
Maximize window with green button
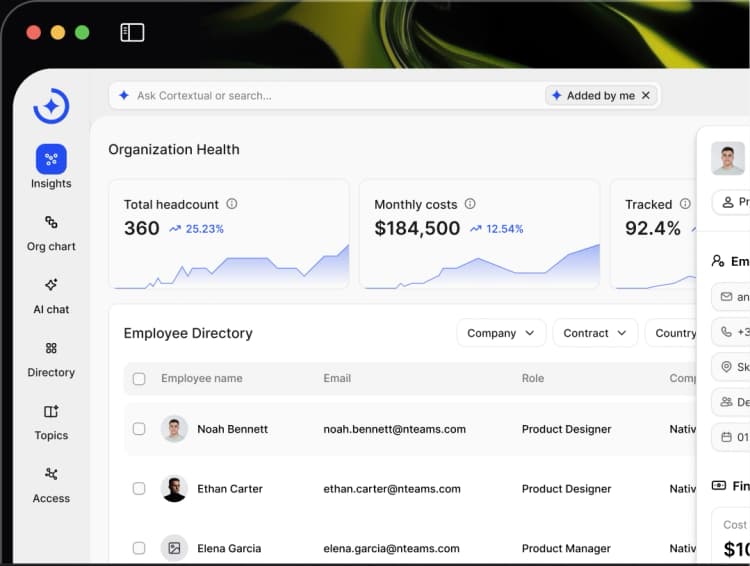[82, 33]
